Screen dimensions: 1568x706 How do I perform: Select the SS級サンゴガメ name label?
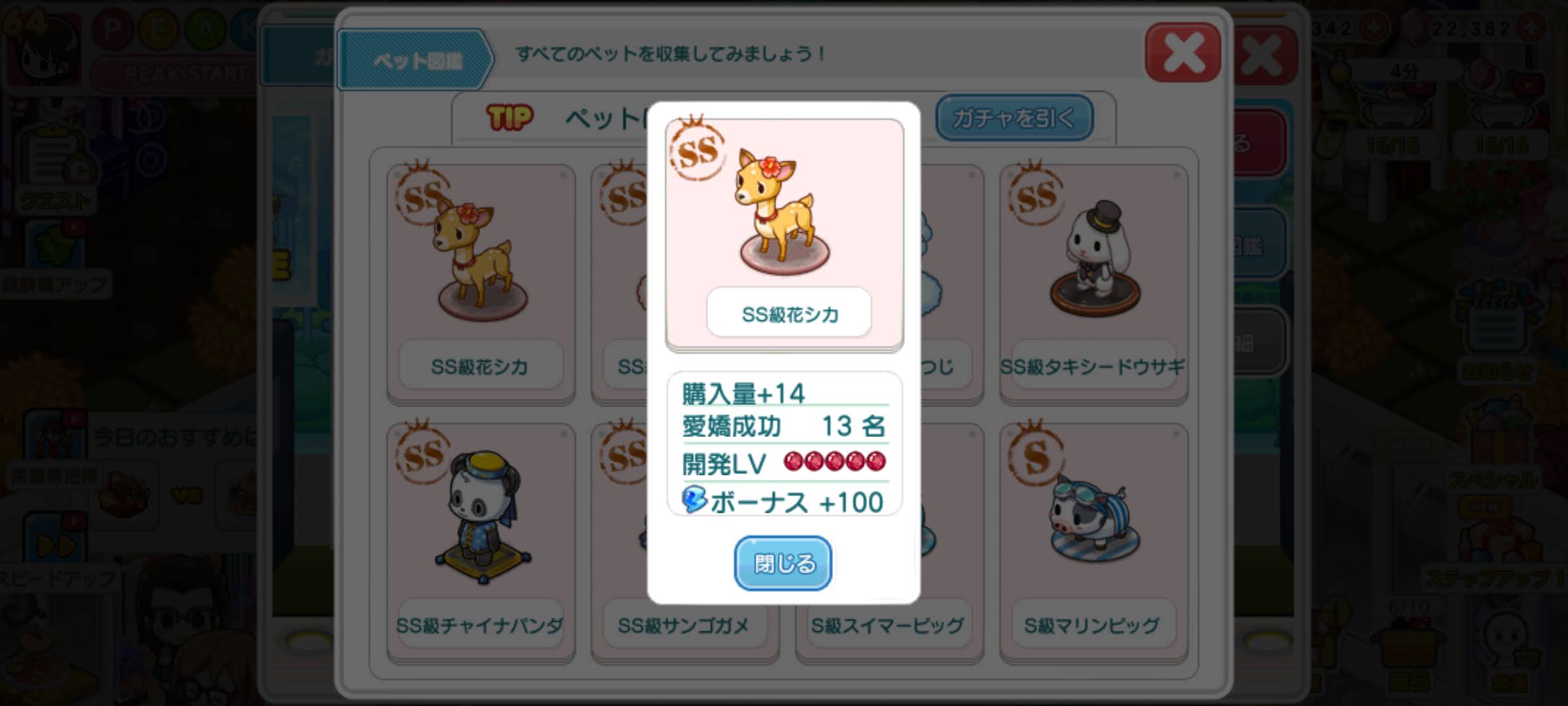[683, 626]
